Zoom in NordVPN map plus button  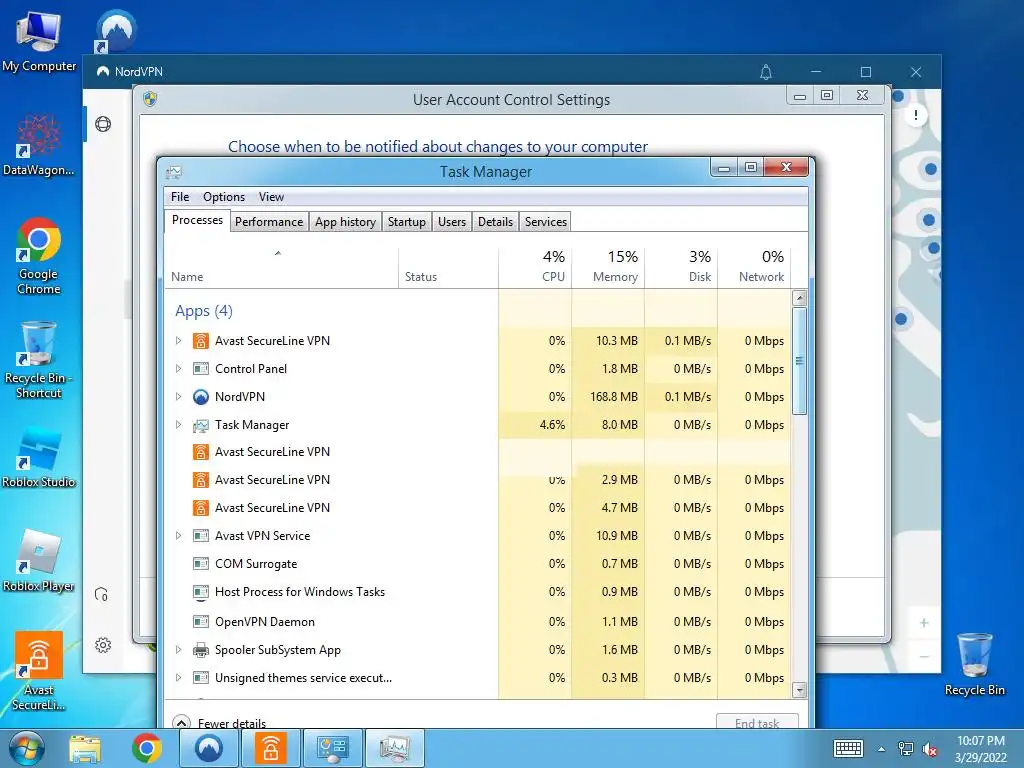[924, 622]
